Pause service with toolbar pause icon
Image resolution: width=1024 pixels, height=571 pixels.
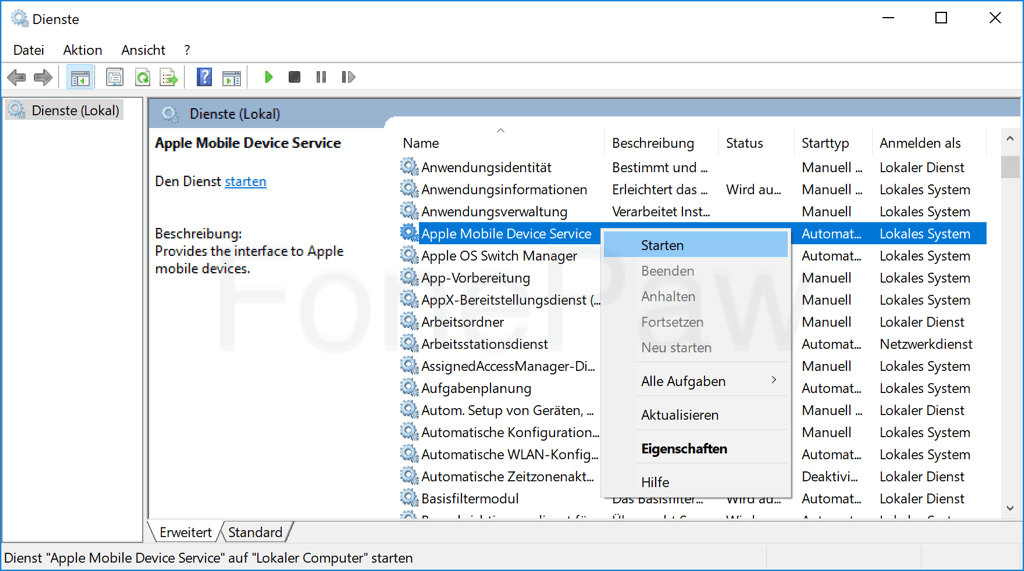321,77
